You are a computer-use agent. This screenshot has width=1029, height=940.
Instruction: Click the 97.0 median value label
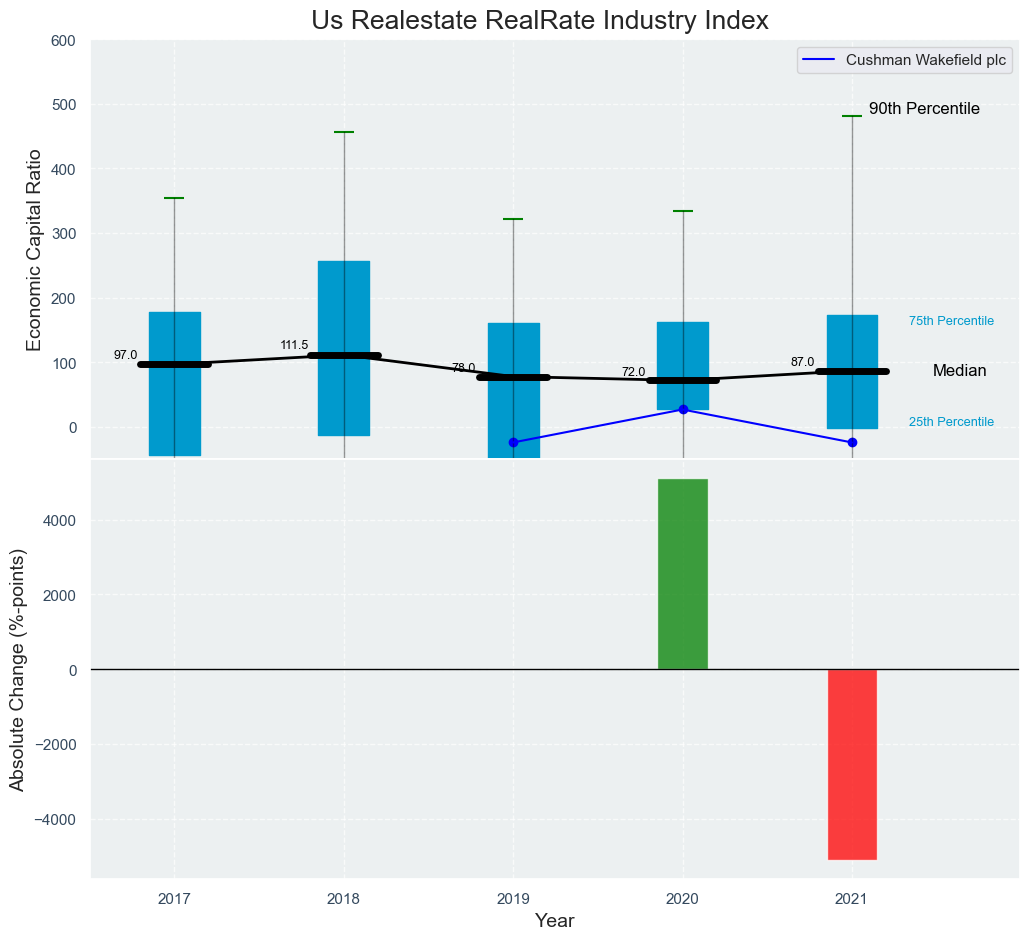point(125,355)
